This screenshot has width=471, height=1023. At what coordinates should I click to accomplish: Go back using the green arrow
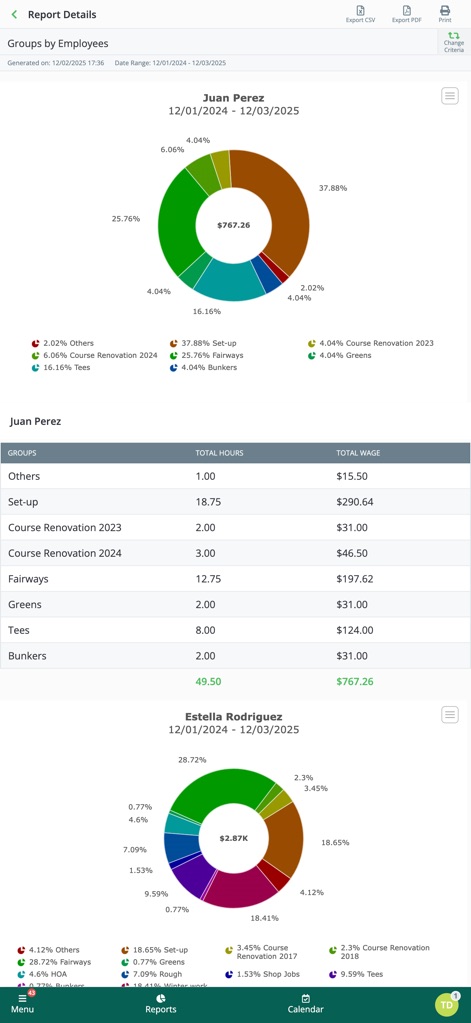point(14,14)
